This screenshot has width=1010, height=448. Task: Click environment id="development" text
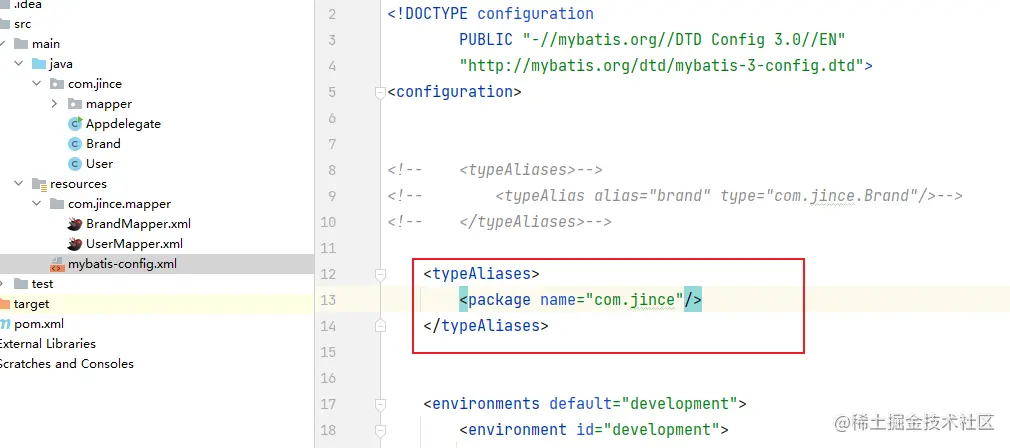pos(593,430)
